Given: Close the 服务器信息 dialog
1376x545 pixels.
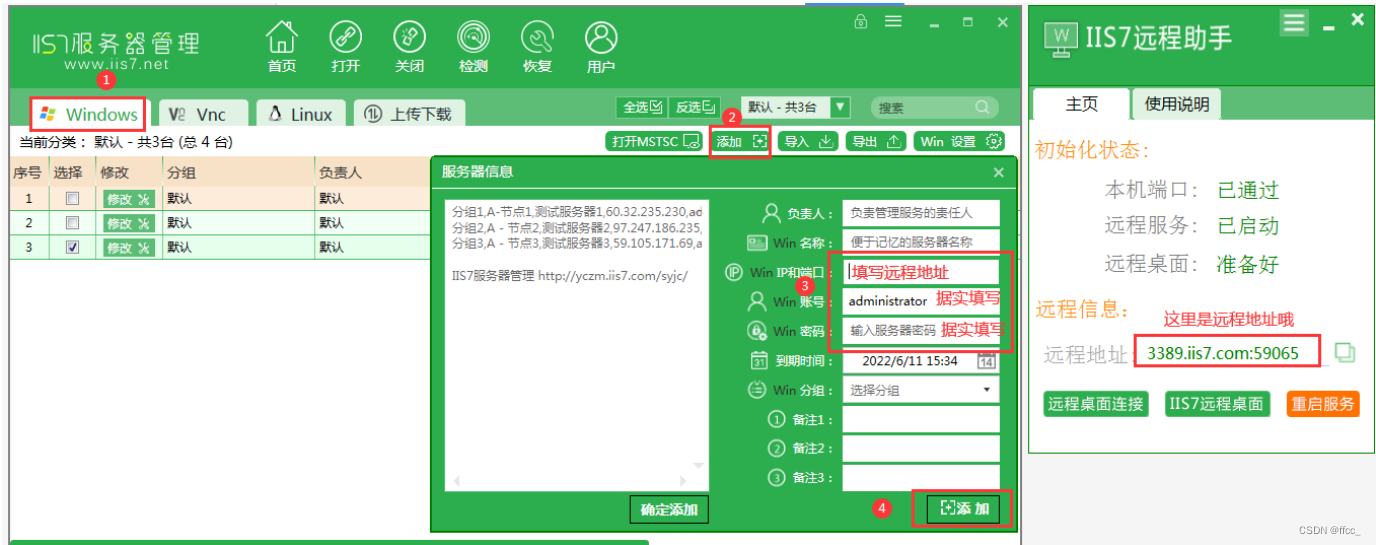Looking at the screenshot, I should [x=998, y=172].
